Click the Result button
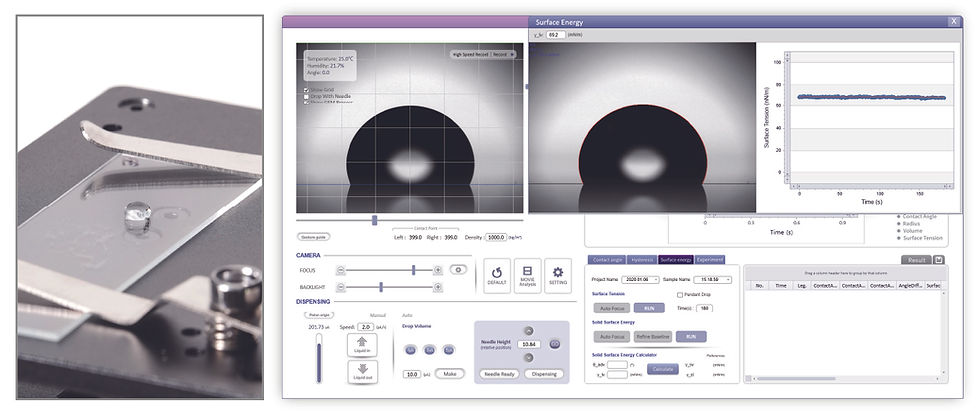 (916, 260)
